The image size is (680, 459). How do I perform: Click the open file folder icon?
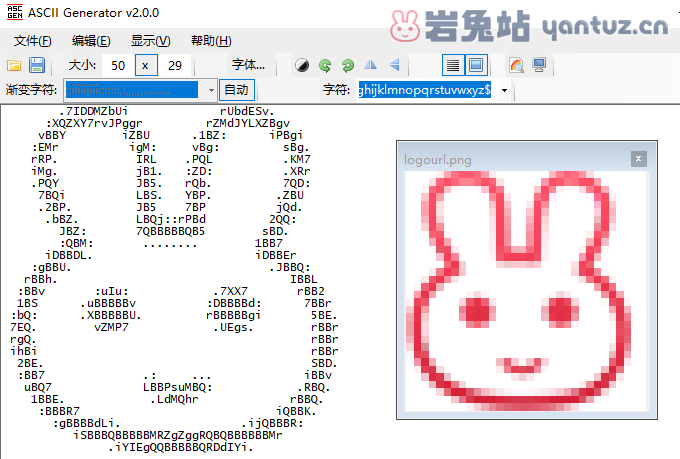point(14,65)
